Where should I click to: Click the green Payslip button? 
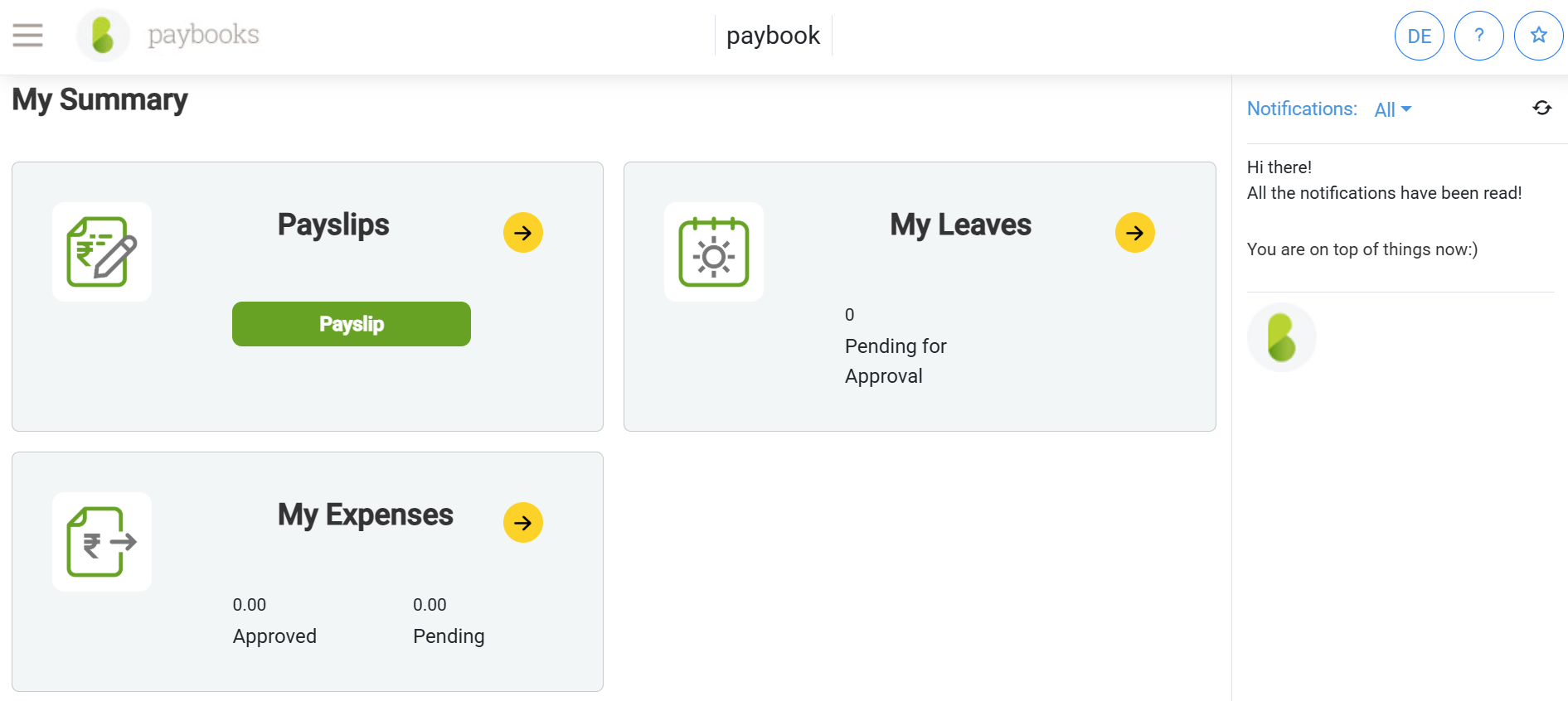point(351,323)
